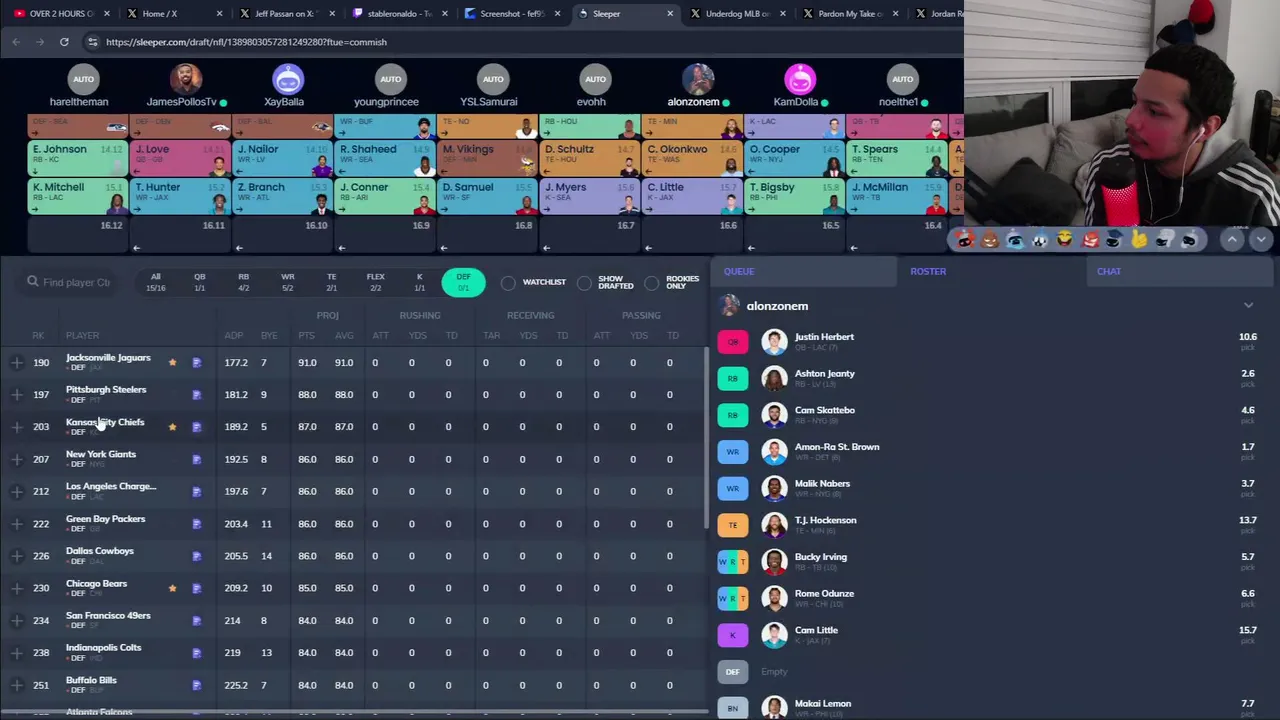Add Green Bay Packers via plus icon
This screenshot has height=720, width=1280.
click(x=17, y=523)
